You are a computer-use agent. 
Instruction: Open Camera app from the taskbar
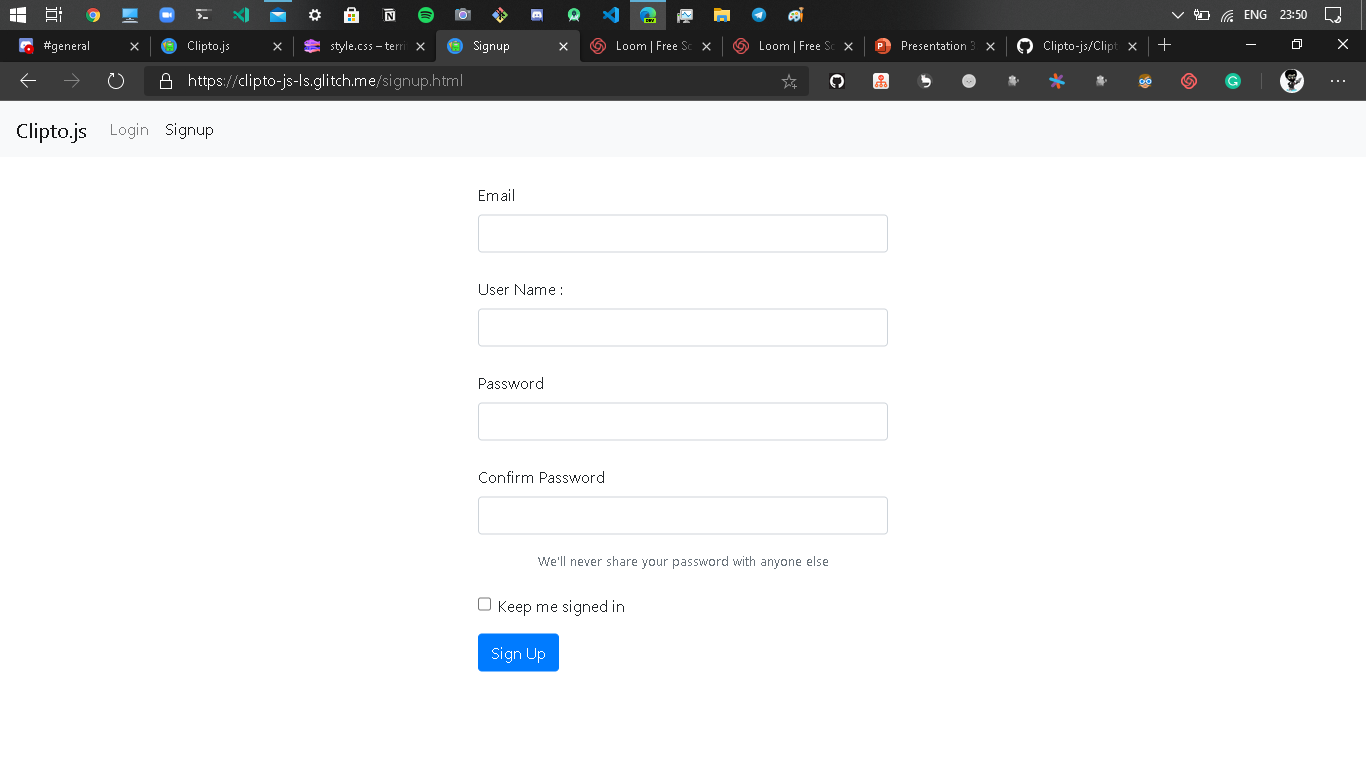click(x=462, y=15)
